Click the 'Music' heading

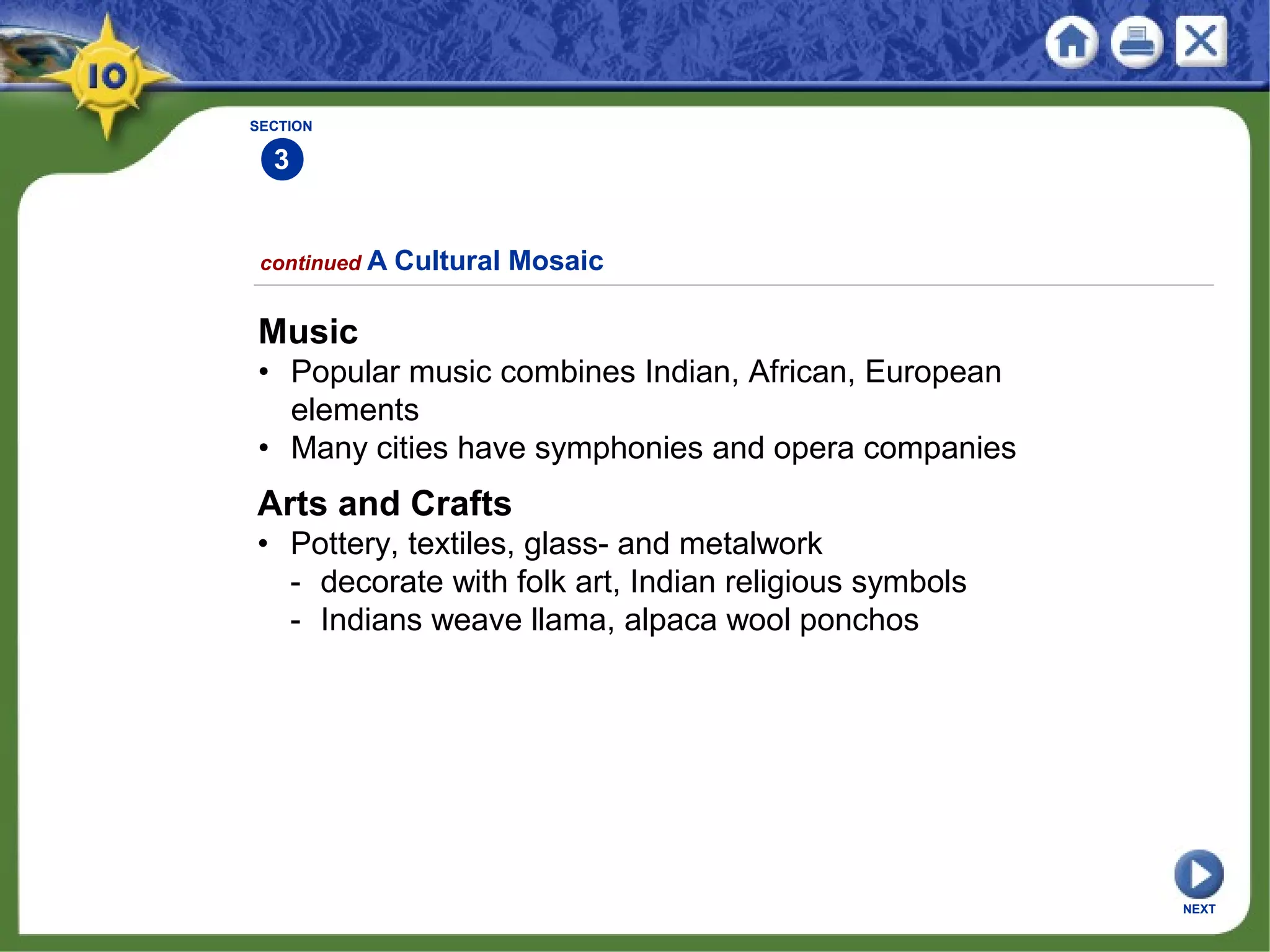pyautogui.click(x=308, y=331)
